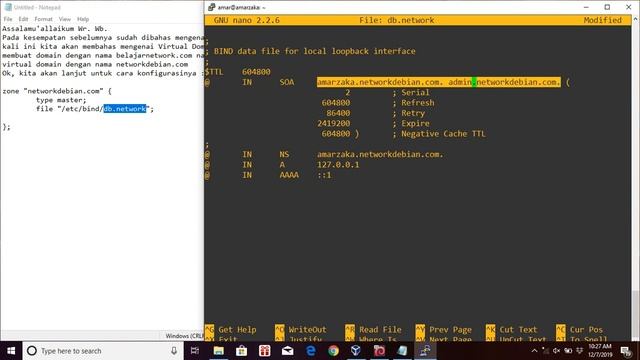Click the ^C Cur Pos shortcut in nano
Viewport: 640px width, 360px height.
click(x=579, y=329)
